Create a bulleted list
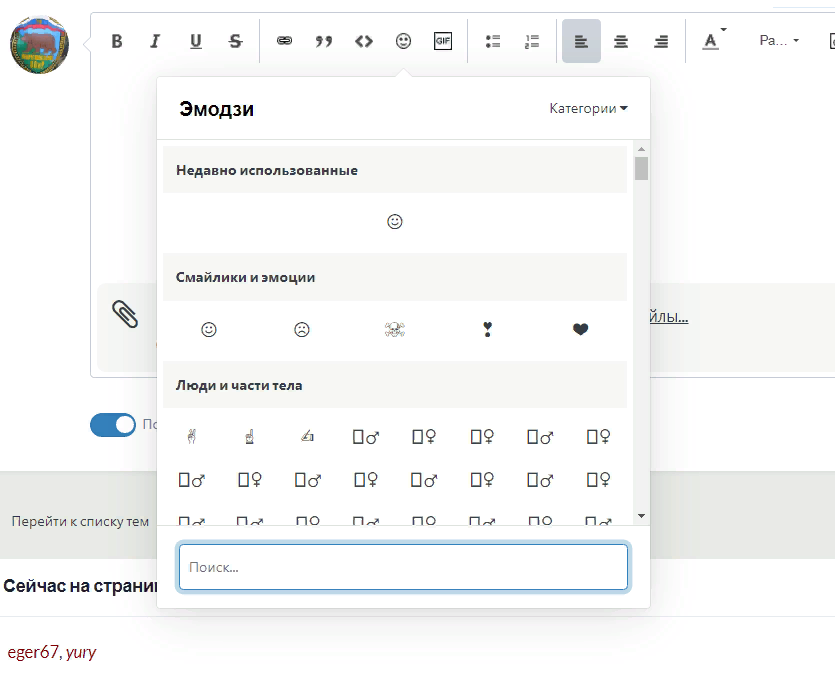The image size is (835, 683). (492, 41)
